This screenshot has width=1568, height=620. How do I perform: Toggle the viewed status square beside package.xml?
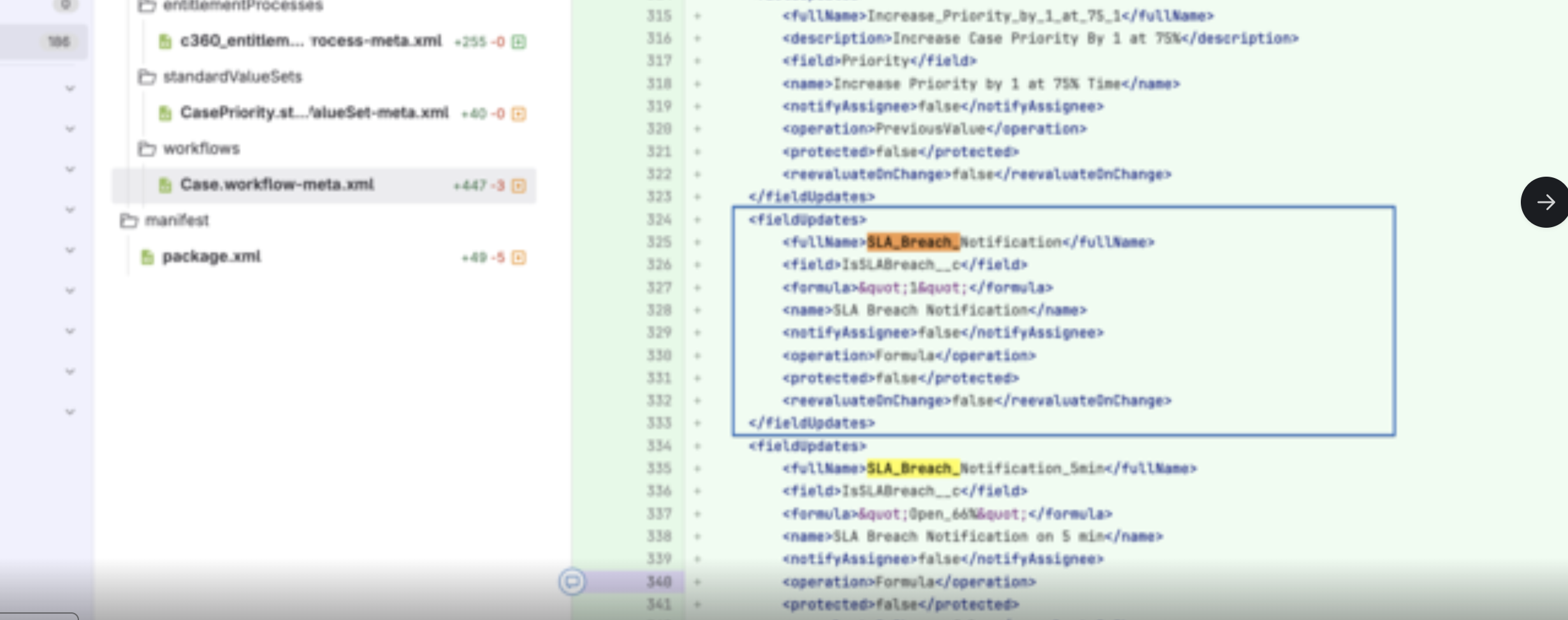(518, 258)
